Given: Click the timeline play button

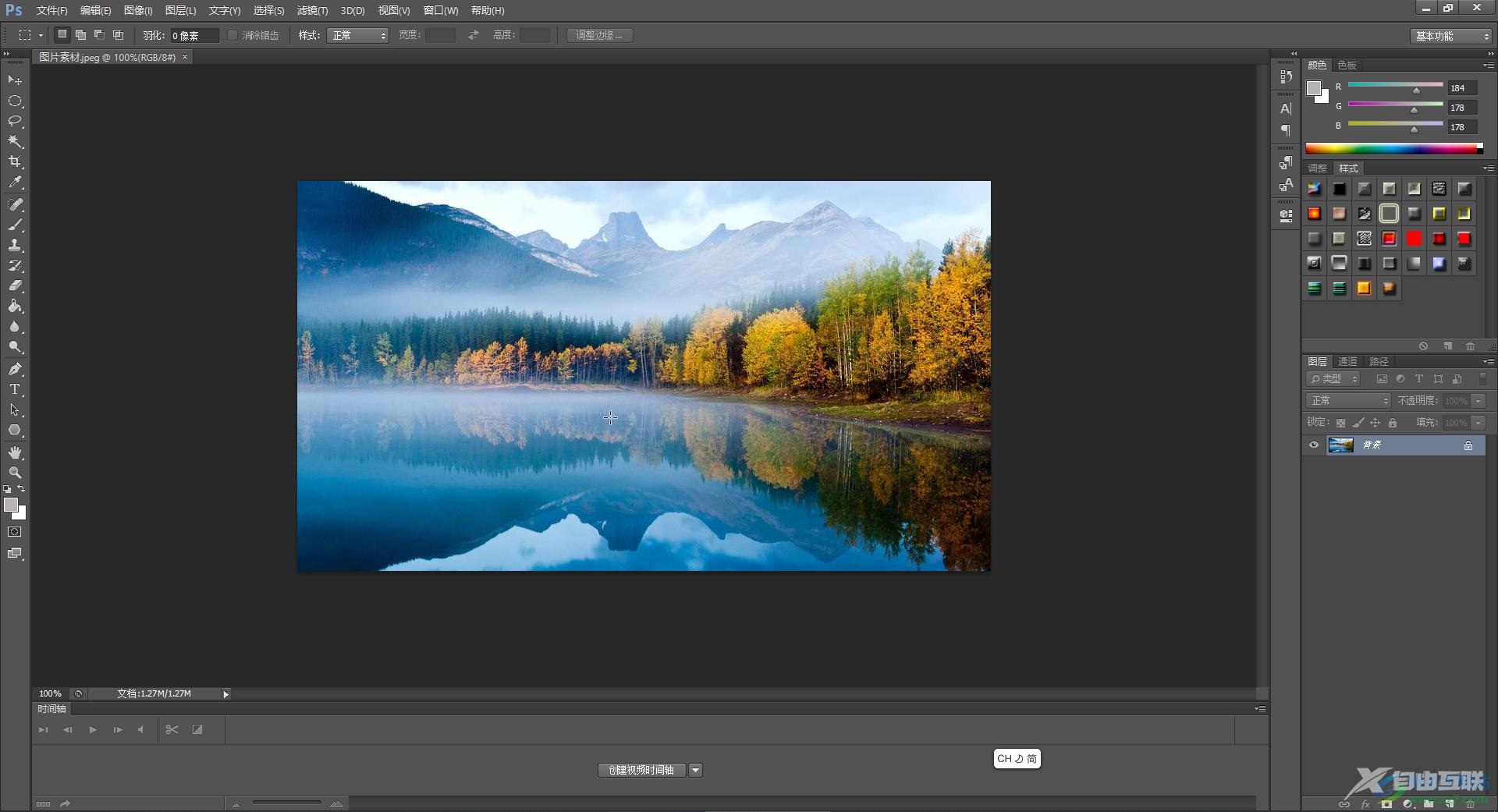Looking at the screenshot, I should (93, 730).
